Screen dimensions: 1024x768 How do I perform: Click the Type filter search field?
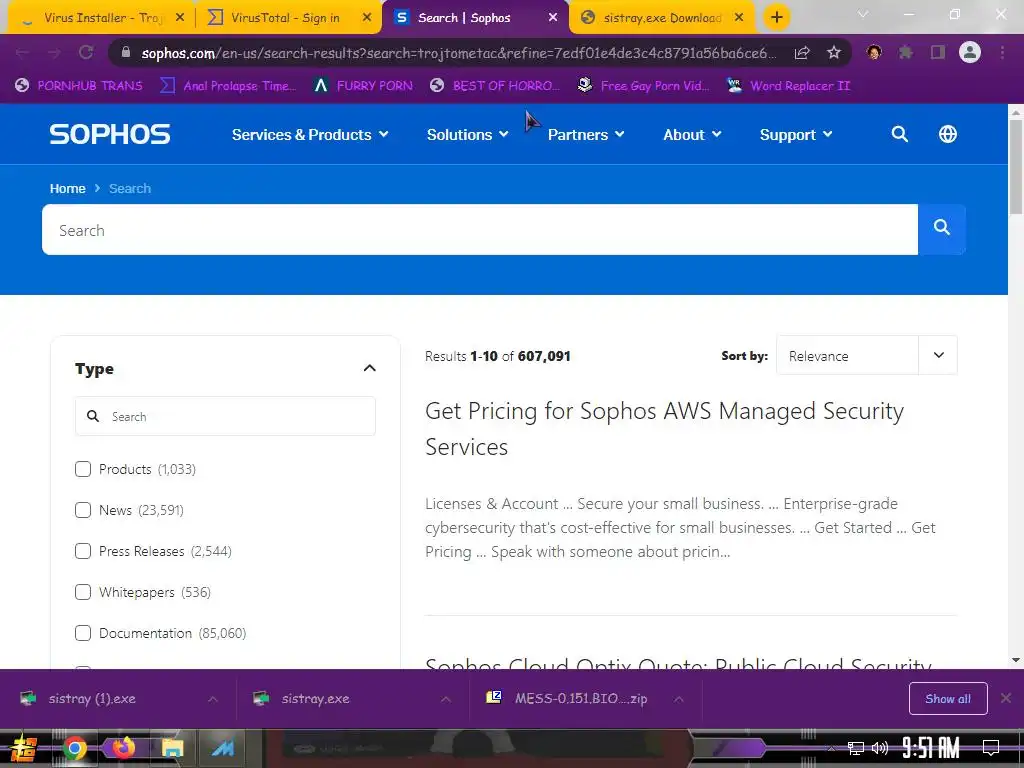coord(225,416)
